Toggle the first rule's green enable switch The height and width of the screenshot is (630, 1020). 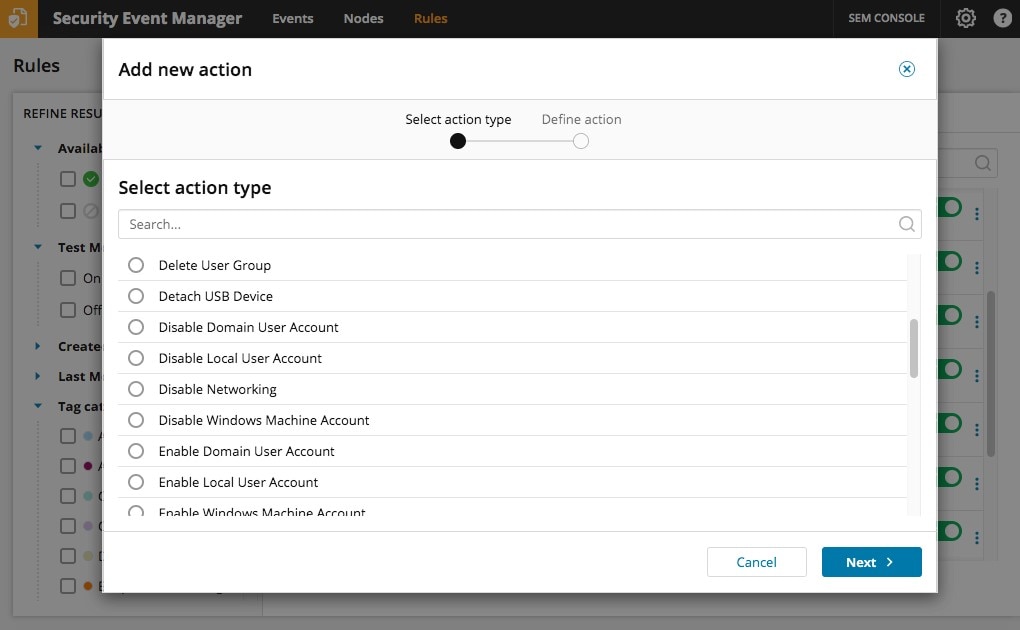click(950, 208)
